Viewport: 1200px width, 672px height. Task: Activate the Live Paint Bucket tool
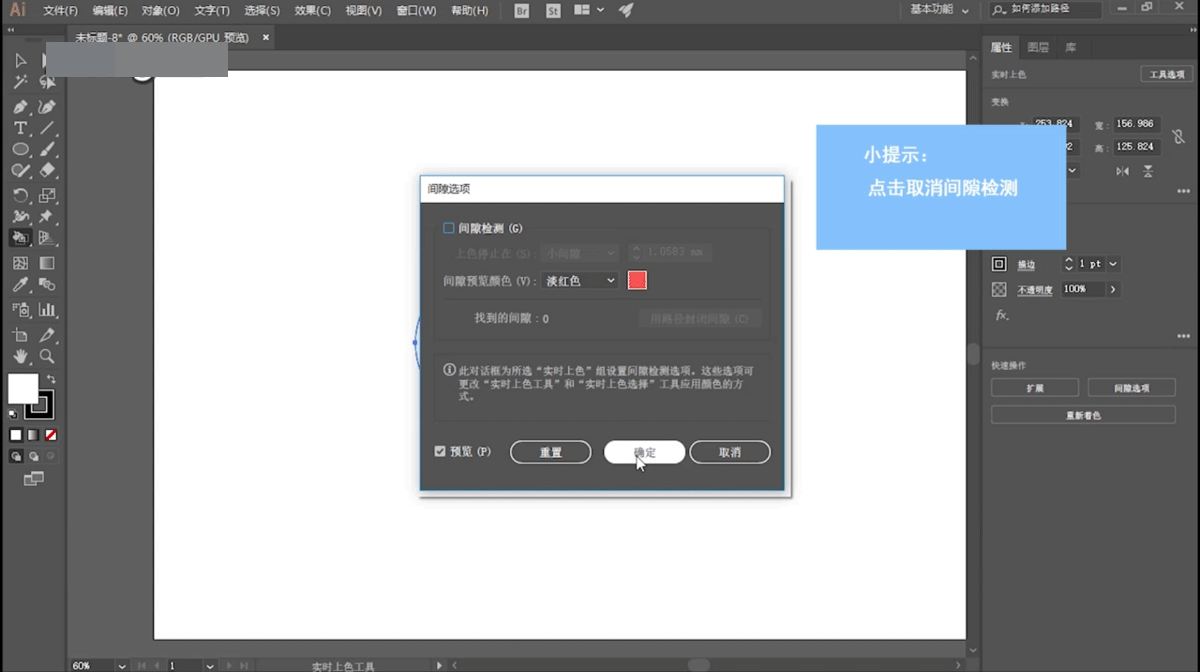tap(20, 237)
